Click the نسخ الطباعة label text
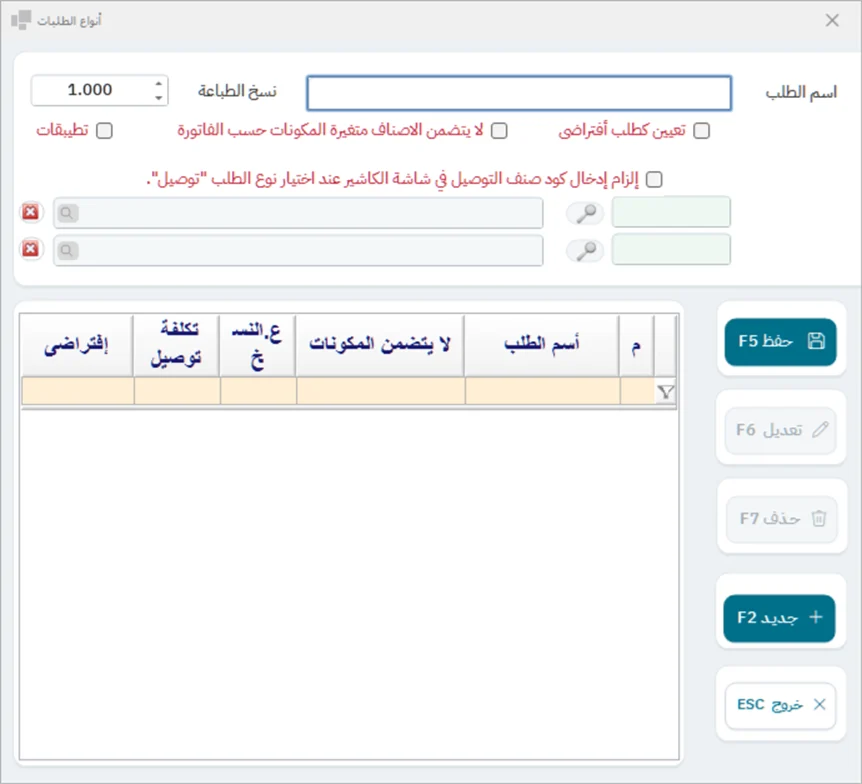 coord(237,91)
